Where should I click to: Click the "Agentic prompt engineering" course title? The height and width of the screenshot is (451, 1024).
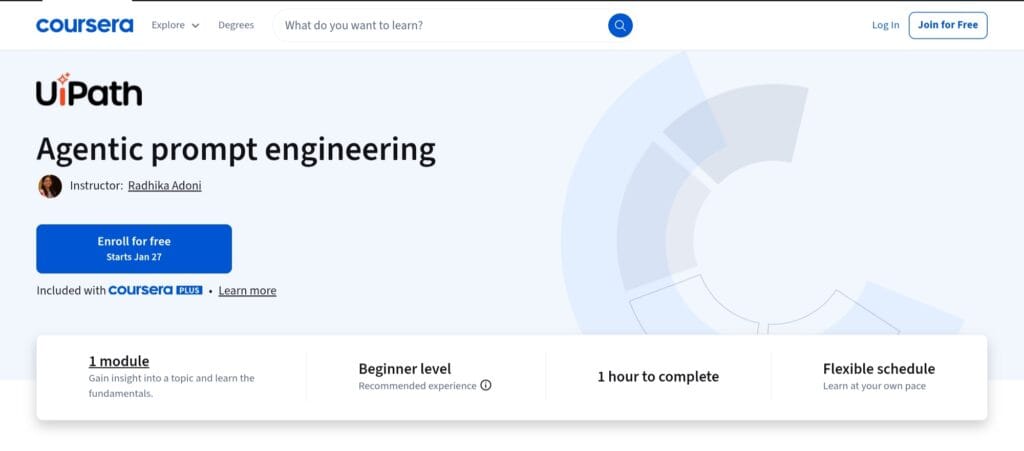point(236,149)
